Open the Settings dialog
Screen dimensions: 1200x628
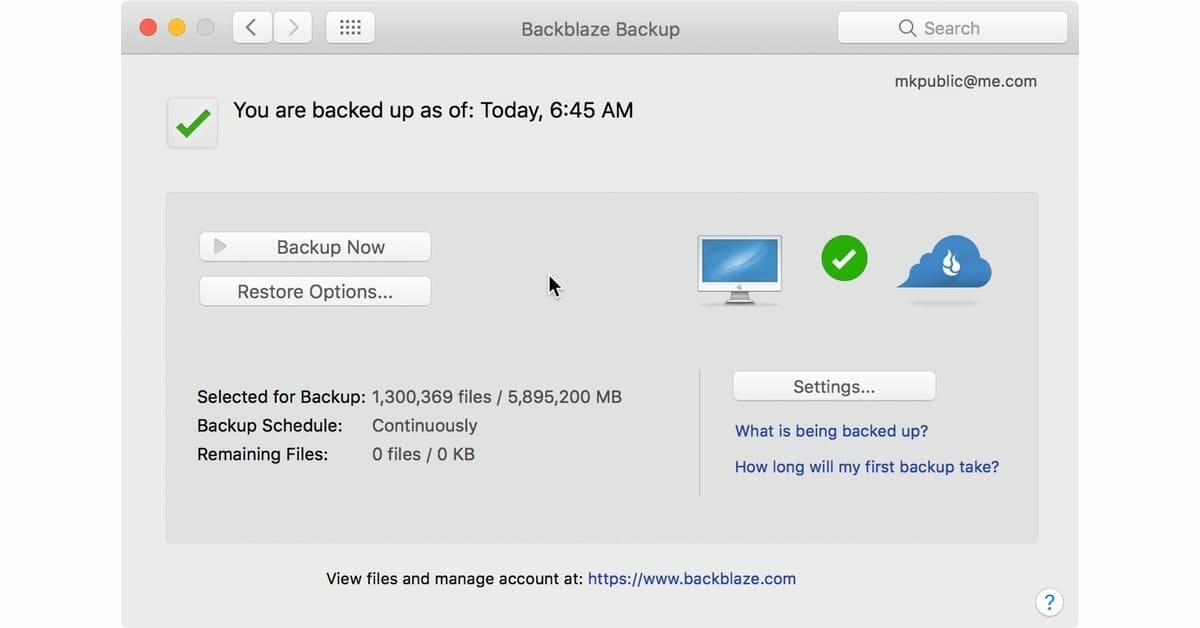pyautogui.click(x=834, y=387)
